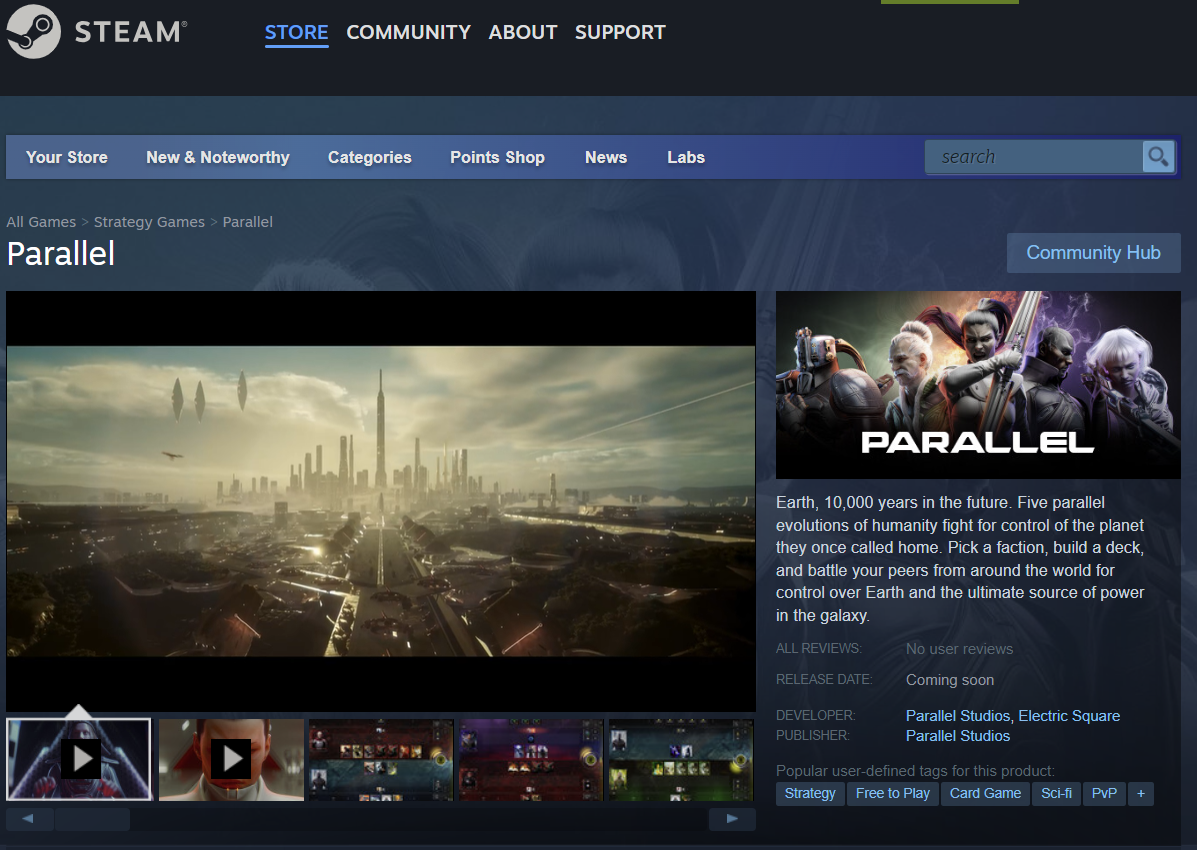Open the Community Hub

[1093, 253]
